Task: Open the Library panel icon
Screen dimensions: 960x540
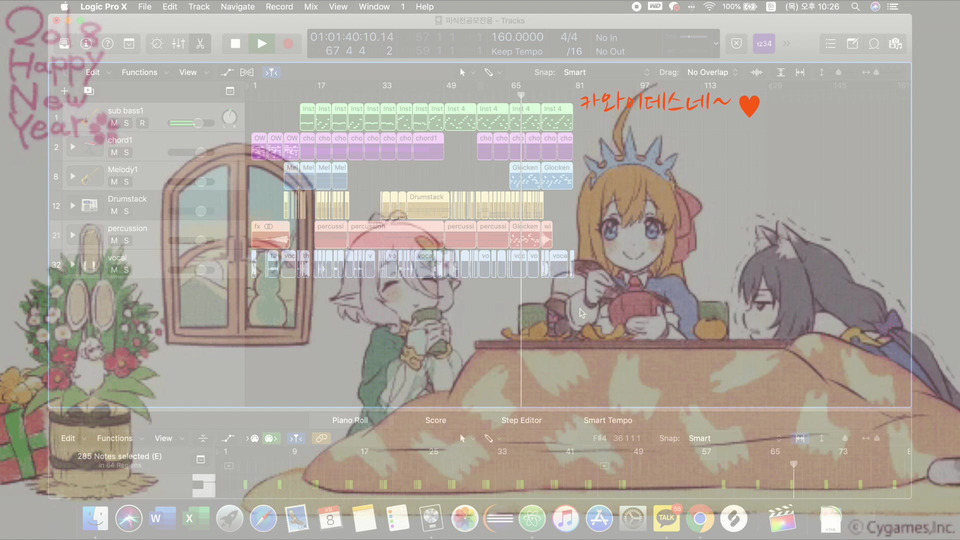Action: pos(64,43)
